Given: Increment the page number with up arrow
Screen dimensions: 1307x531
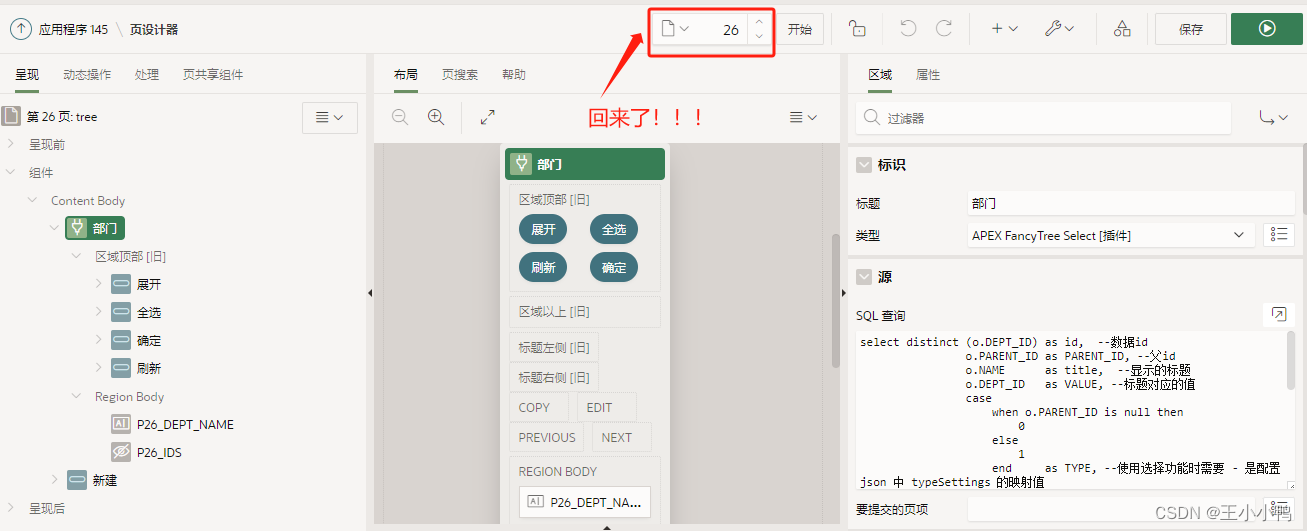Looking at the screenshot, I should [x=759, y=22].
